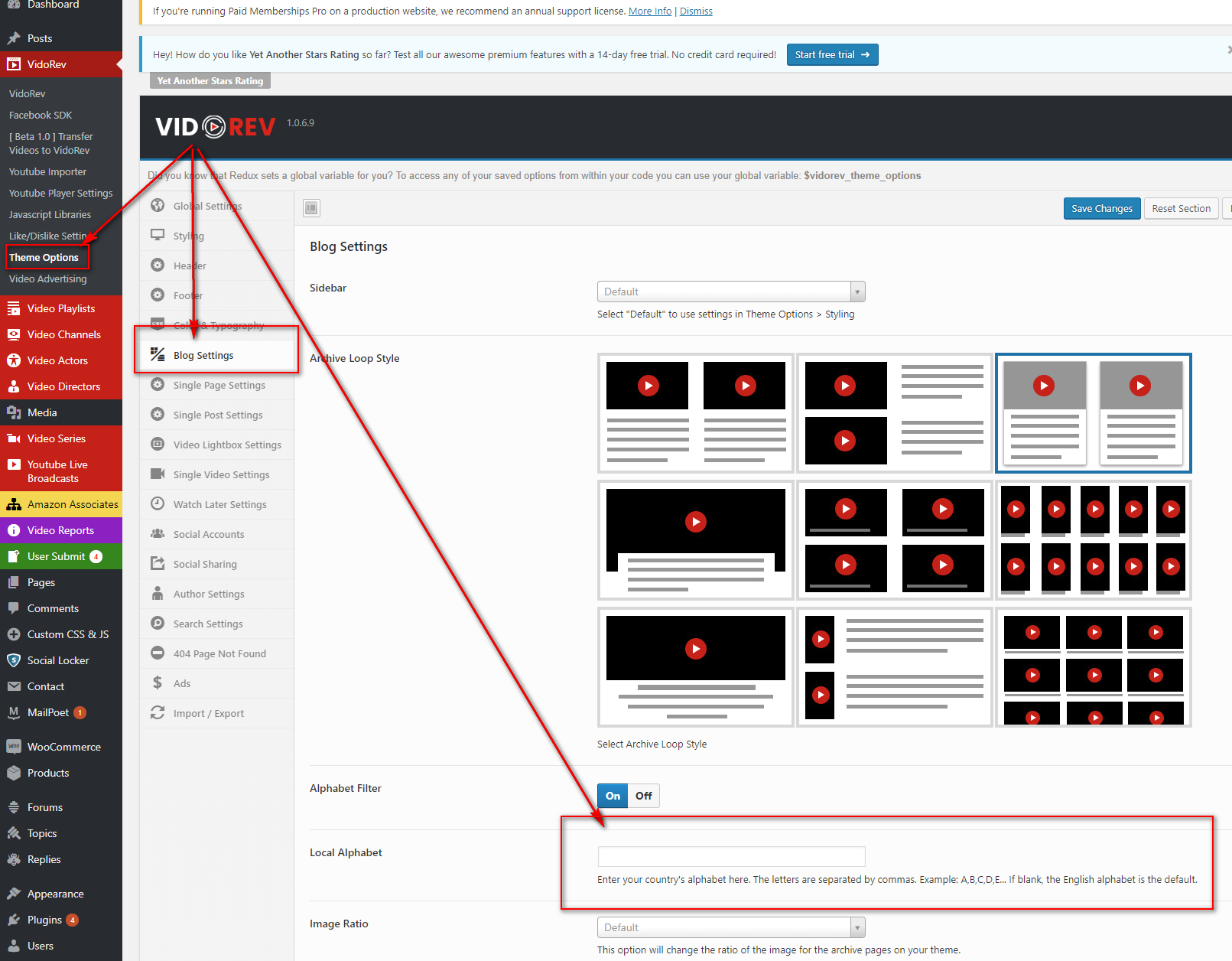This screenshot has width=1232, height=961.
Task: Go to Search Settings section
Action: pyautogui.click(x=208, y=624)
